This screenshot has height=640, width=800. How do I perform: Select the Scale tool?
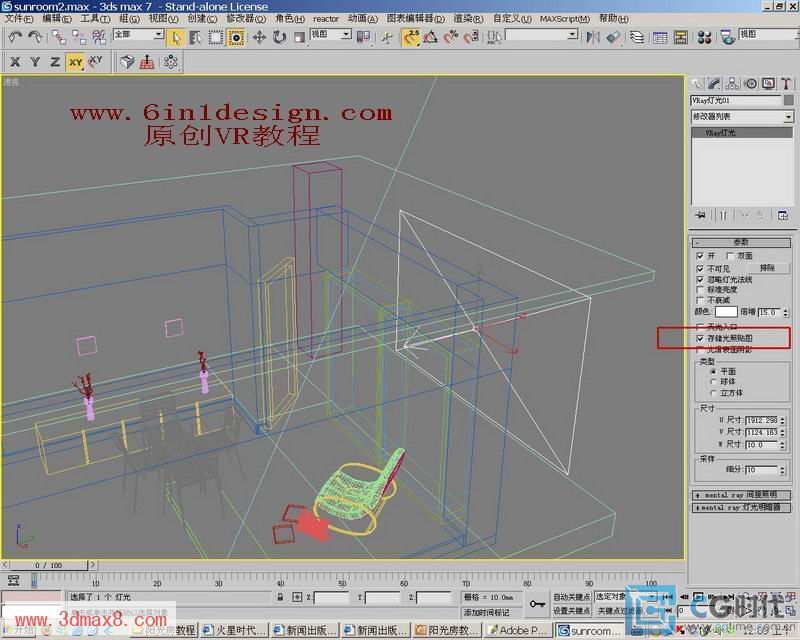(x=299, y=38)
